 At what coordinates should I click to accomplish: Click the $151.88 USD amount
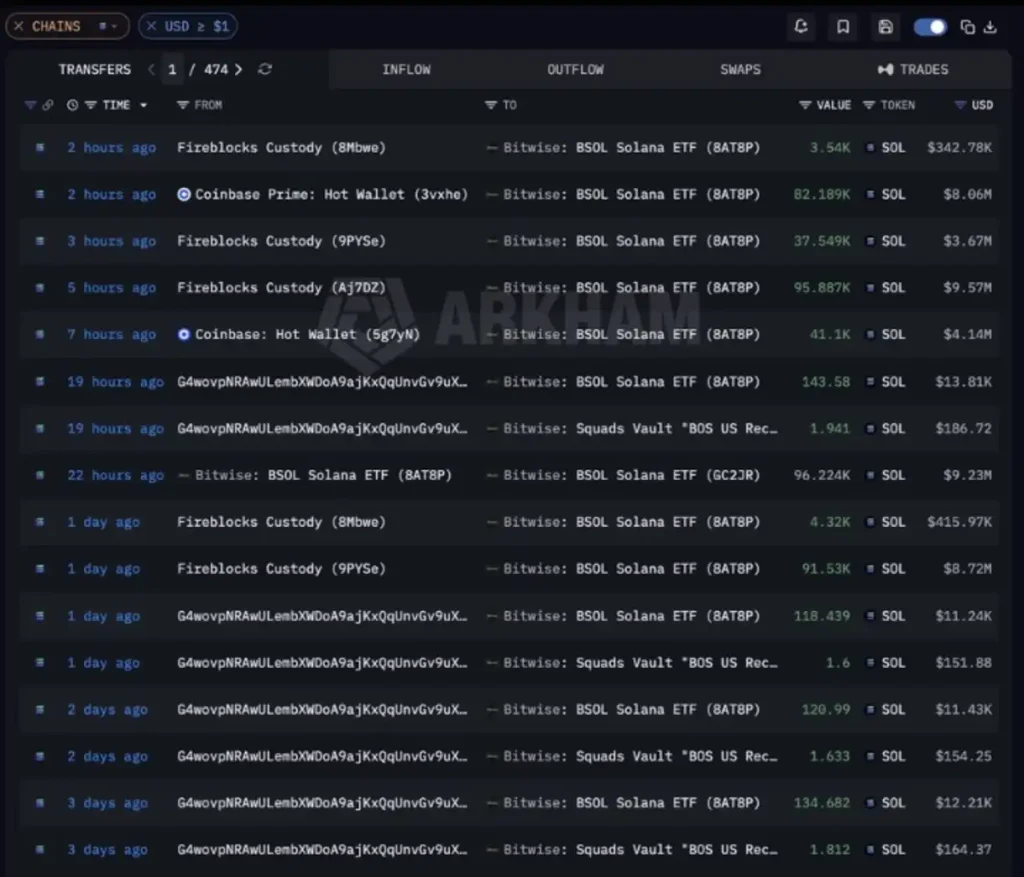pyautogui.click(x=963, y=663)
